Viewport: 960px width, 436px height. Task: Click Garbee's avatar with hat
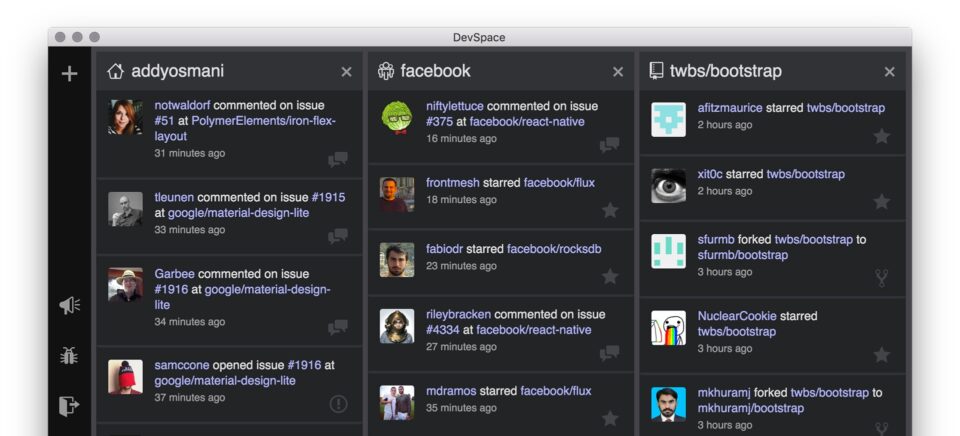[x=126, y=285]
